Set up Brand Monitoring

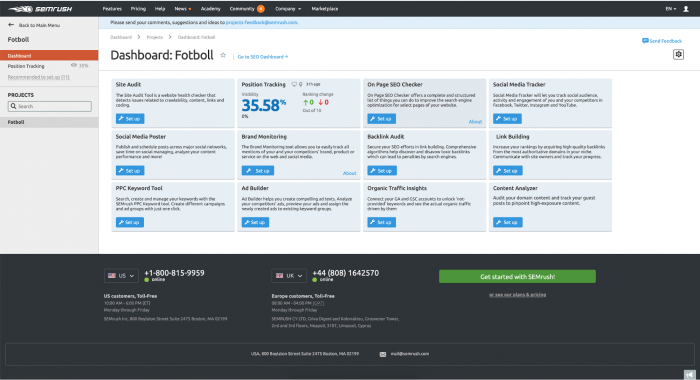pos(258,171)
